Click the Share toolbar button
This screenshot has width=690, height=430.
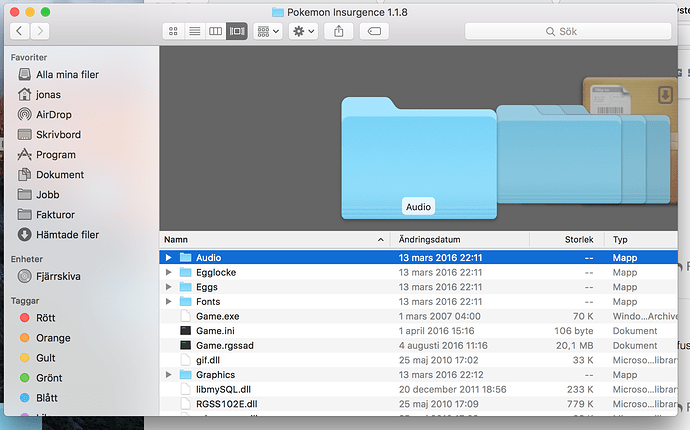tap(338, 31)
